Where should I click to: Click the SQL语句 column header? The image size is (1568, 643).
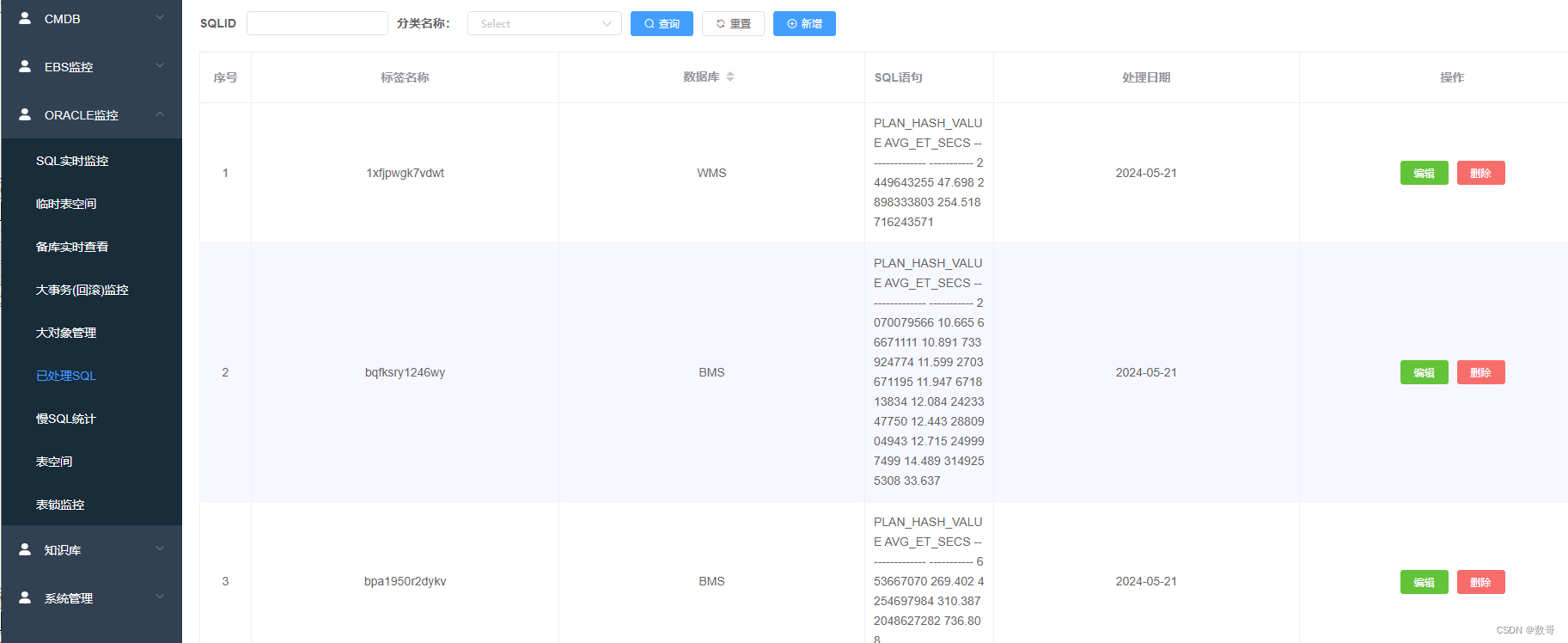(x=899, y=77)
